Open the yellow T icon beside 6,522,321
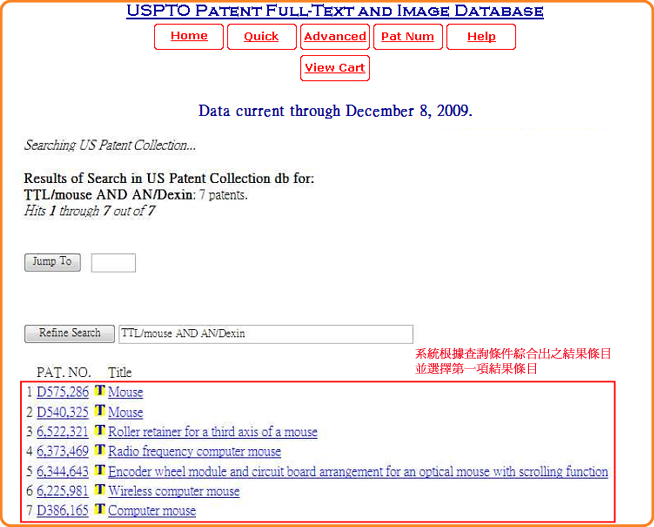Image resolution: width=654 pixels, height=527 pixels. click(99, 430)
